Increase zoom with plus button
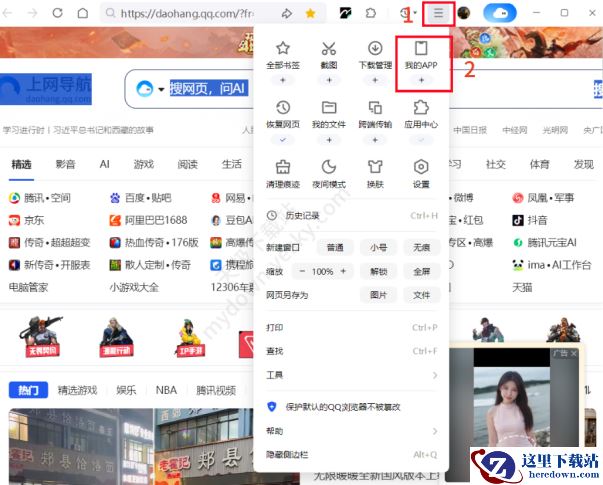Viewport: 603px width, 485px height. [343, 272]
